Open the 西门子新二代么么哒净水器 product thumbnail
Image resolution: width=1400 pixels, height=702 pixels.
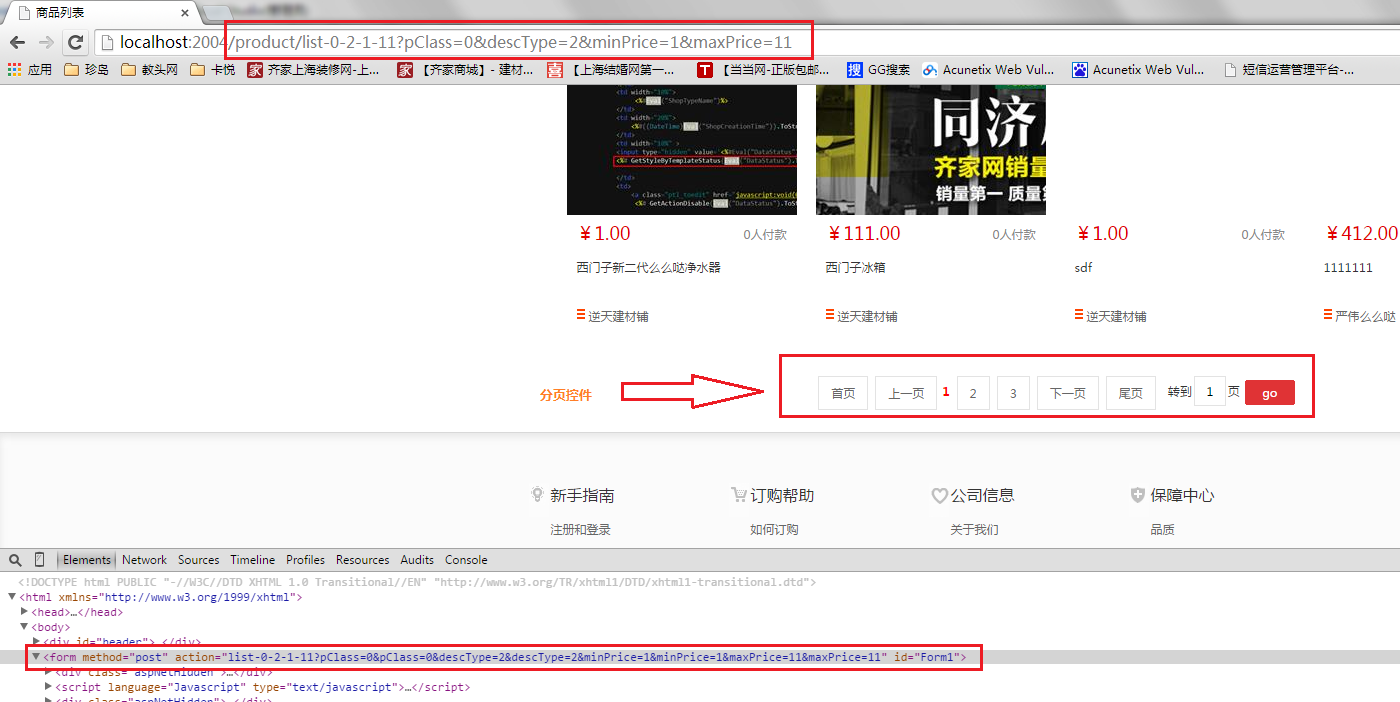tap(682, 150)
